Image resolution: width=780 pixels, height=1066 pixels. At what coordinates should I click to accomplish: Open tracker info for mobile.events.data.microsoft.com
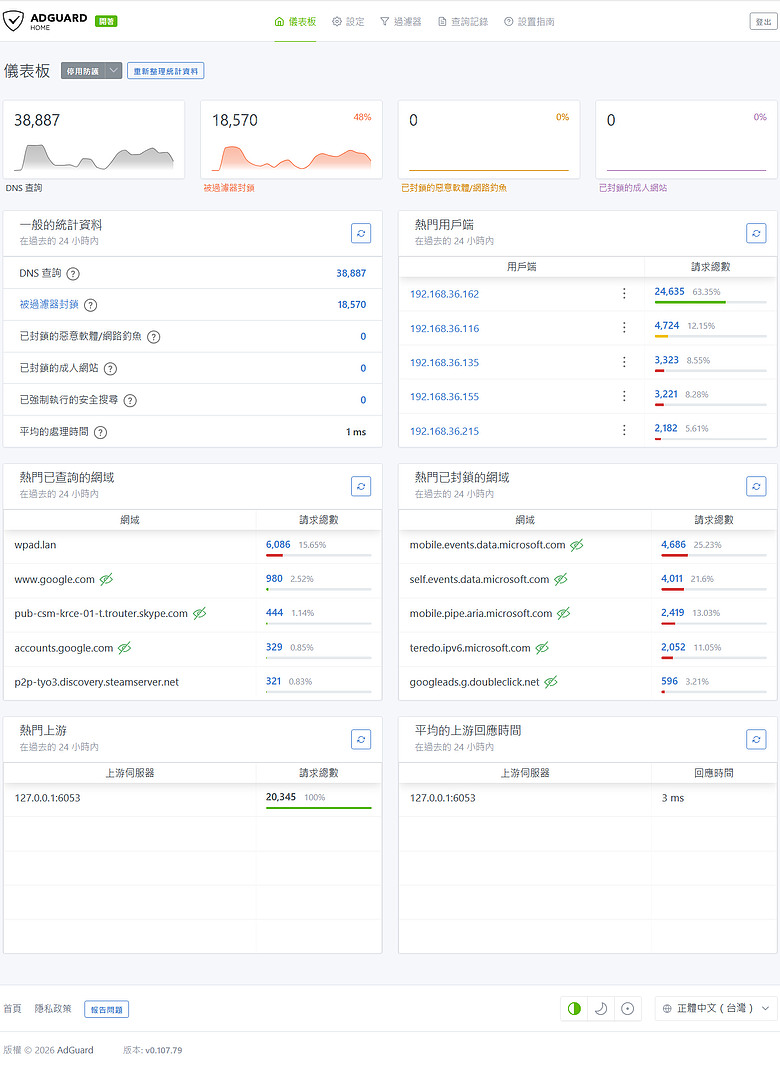(x=577, y=545)
